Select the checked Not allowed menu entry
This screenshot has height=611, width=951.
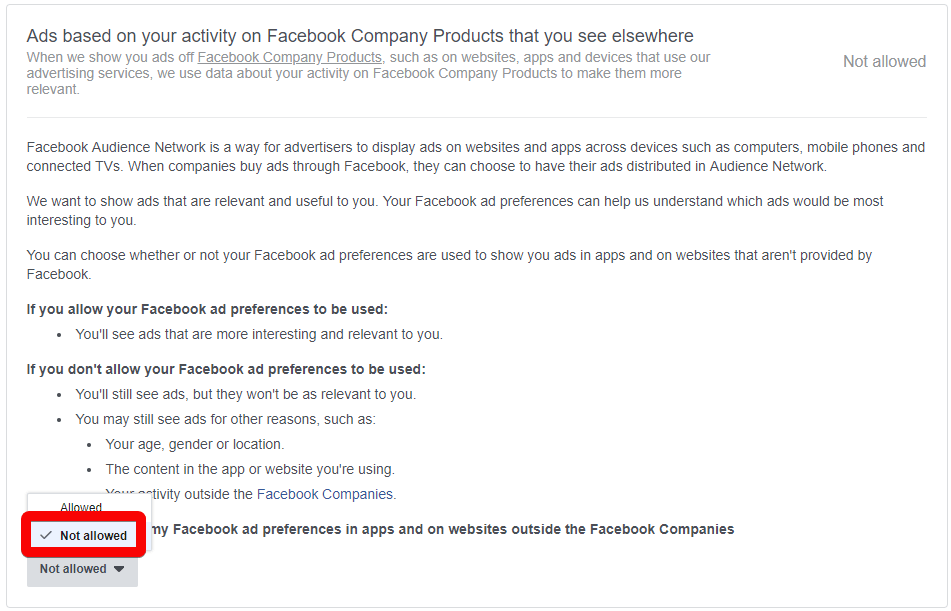pyautogui.click(x=84, y=535)
